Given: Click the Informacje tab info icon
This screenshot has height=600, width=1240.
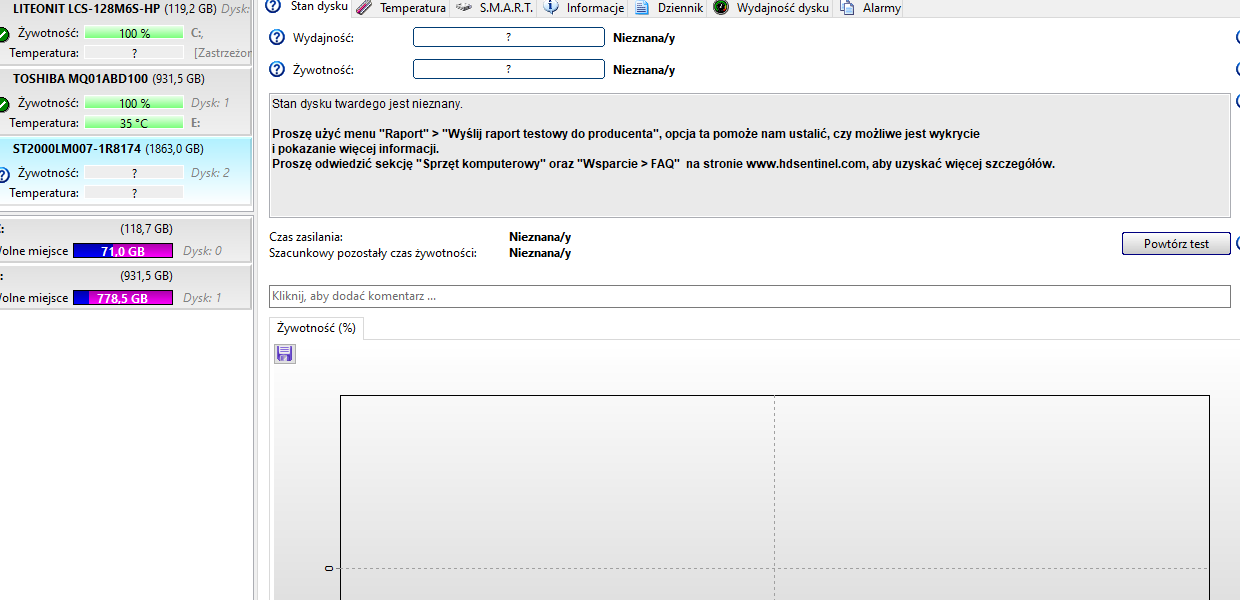Looking at the screenshot, I should click(x=551, y=8).
